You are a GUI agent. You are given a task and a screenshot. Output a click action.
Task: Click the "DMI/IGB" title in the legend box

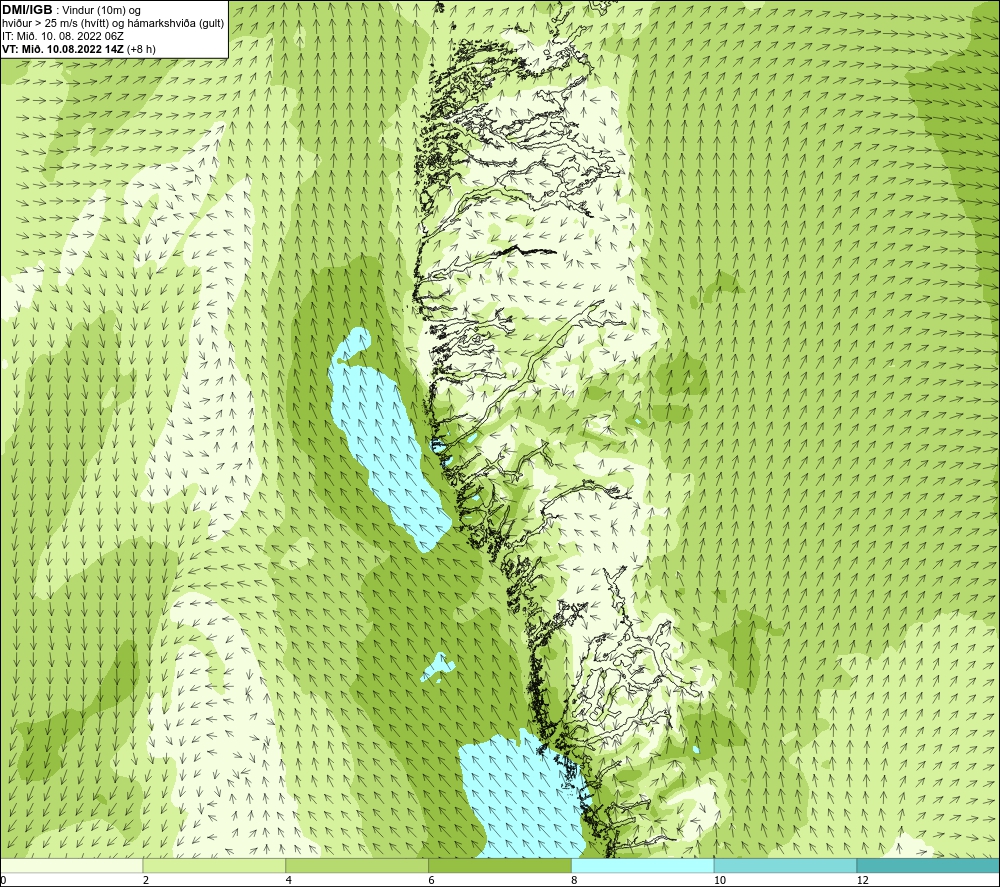click(x=27, y=10)
